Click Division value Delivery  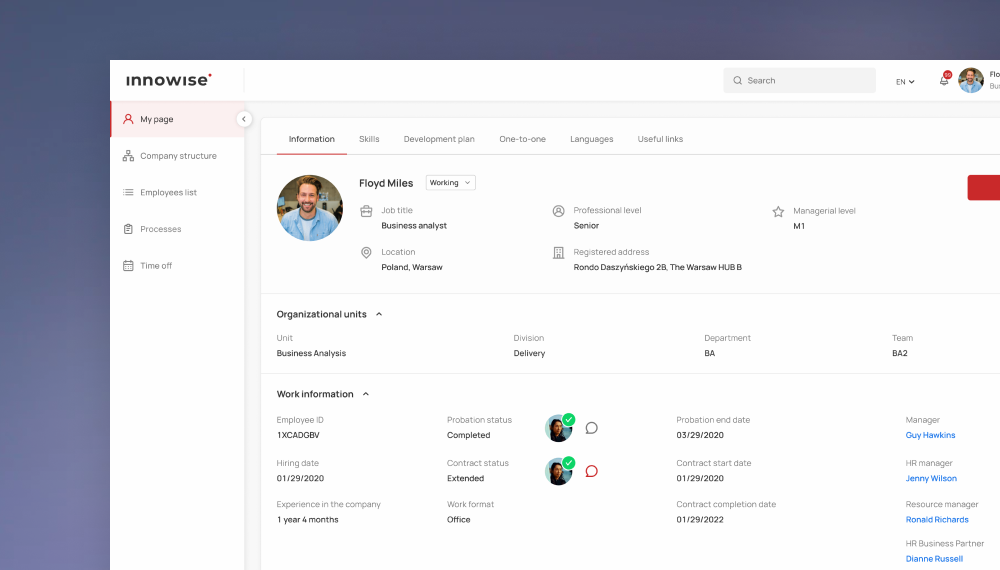click(529, 353)
